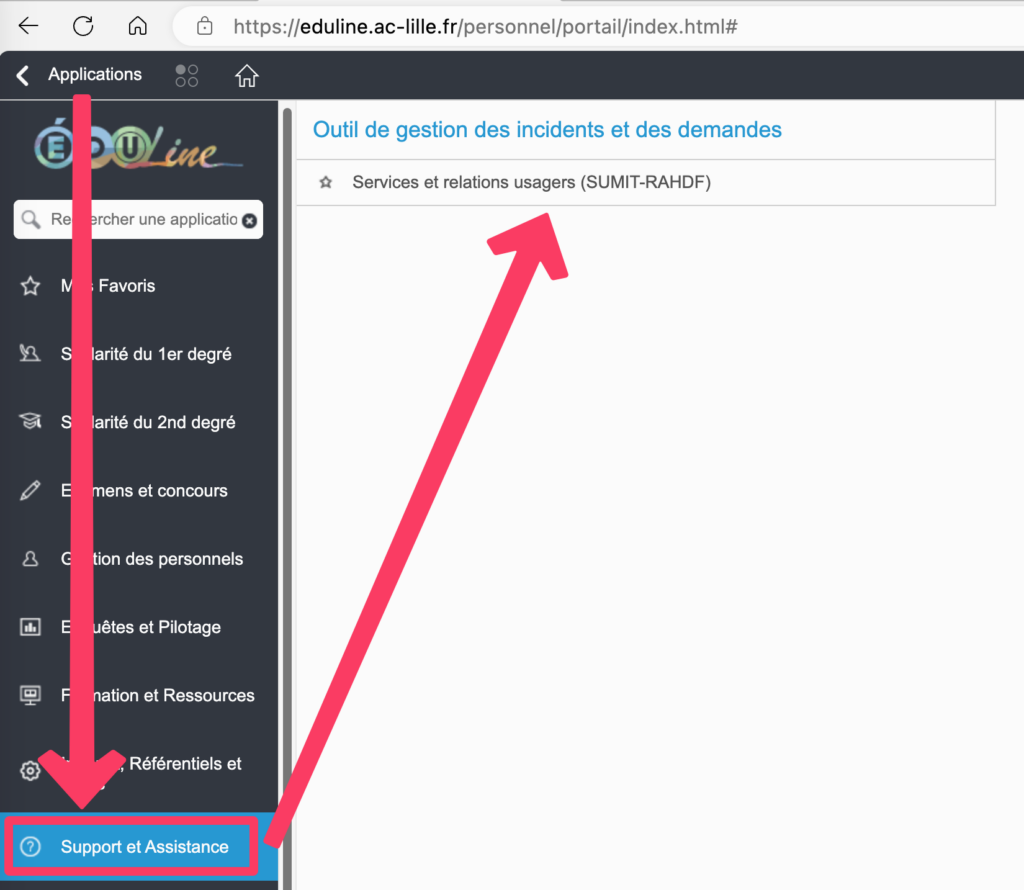This screenshot has width=1024, height=890.
Task: Open the applications grid dots icon
Action: (187, 75)
